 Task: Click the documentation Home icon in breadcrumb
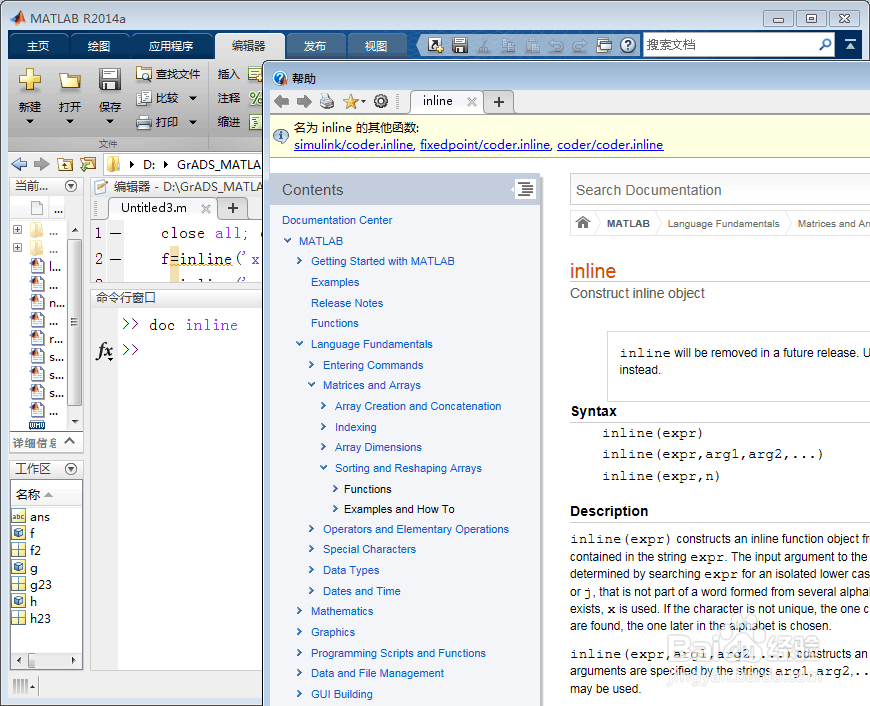(x=583, y=223)
